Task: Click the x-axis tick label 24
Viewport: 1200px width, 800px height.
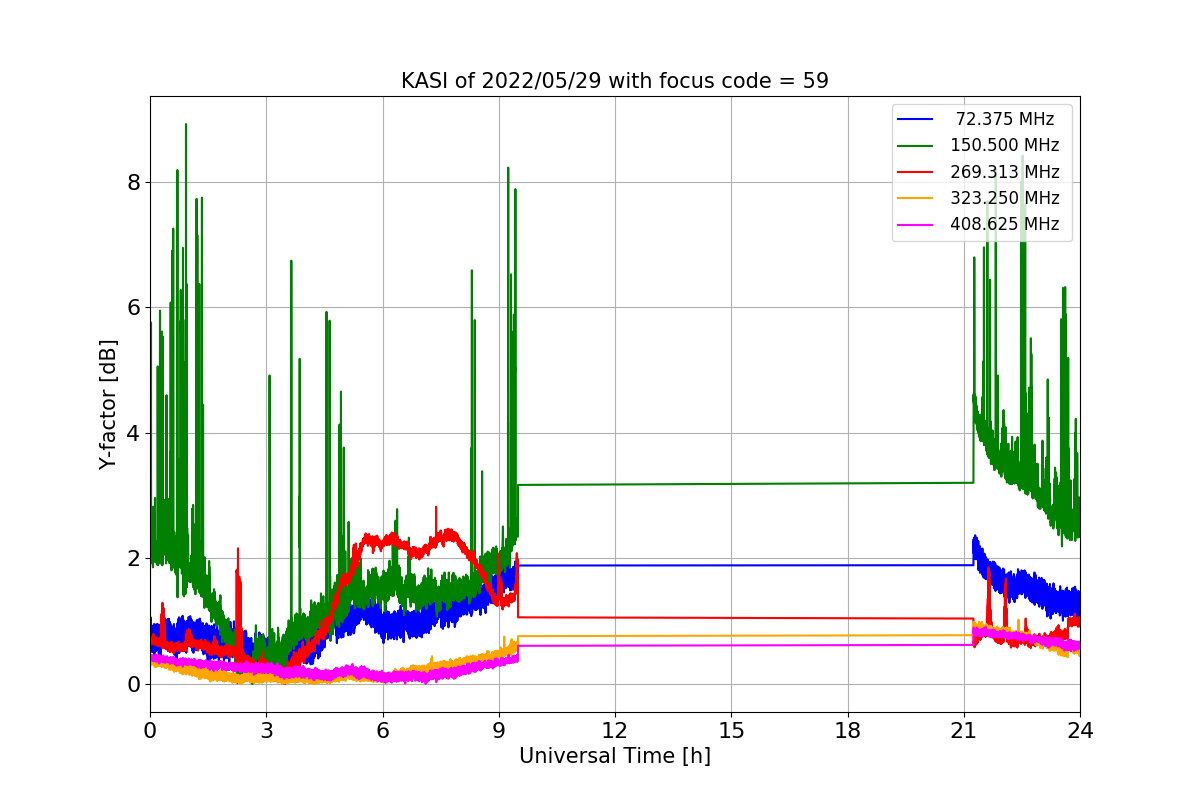Action: (1080, 730)
